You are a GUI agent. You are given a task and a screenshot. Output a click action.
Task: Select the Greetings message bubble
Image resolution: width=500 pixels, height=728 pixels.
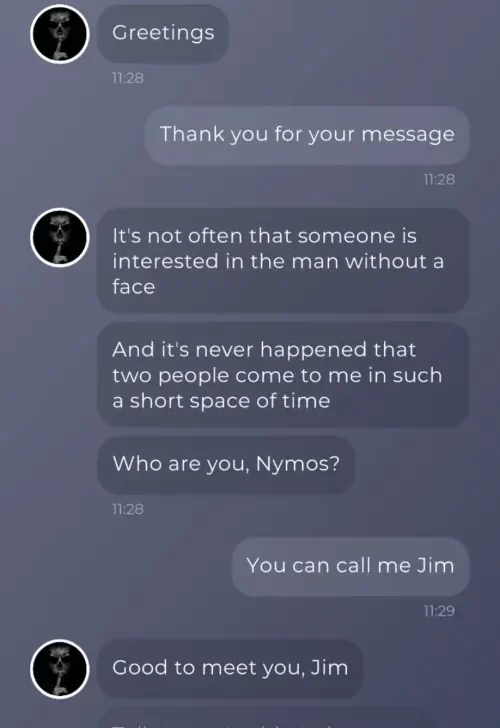click(x=162, y=33)
